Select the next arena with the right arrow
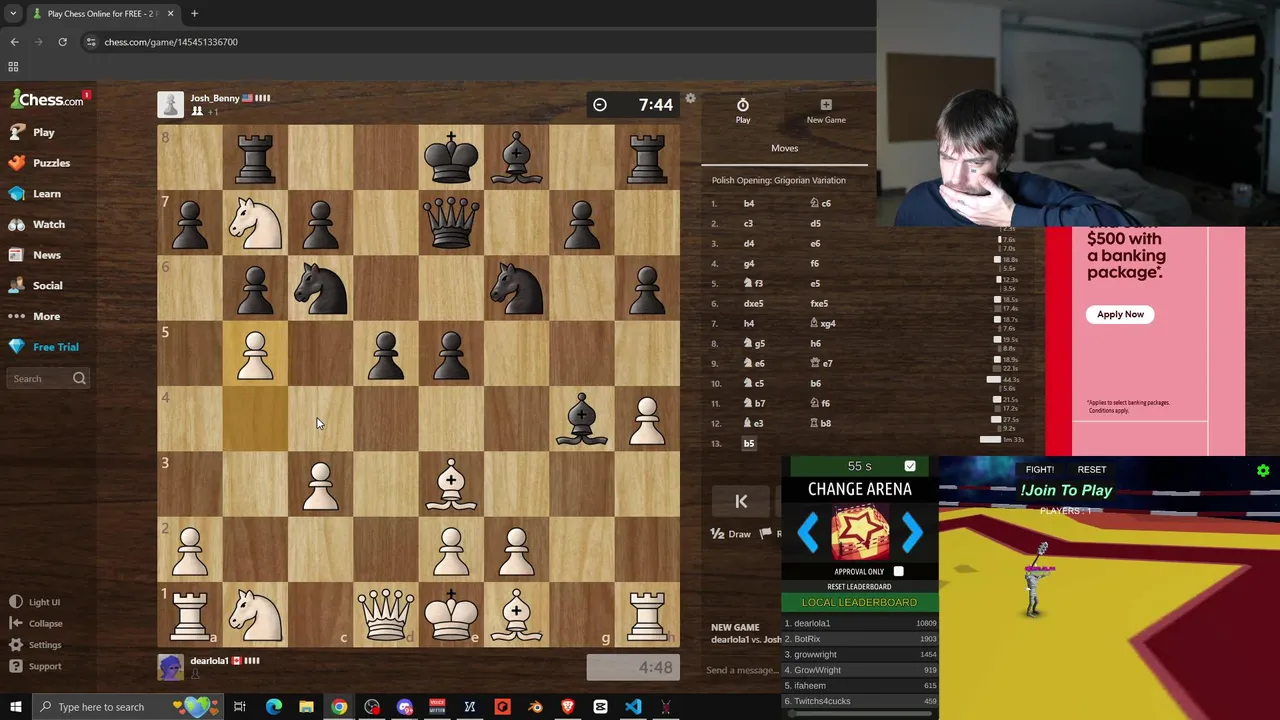1280x720 pixels. pos(912,532)
